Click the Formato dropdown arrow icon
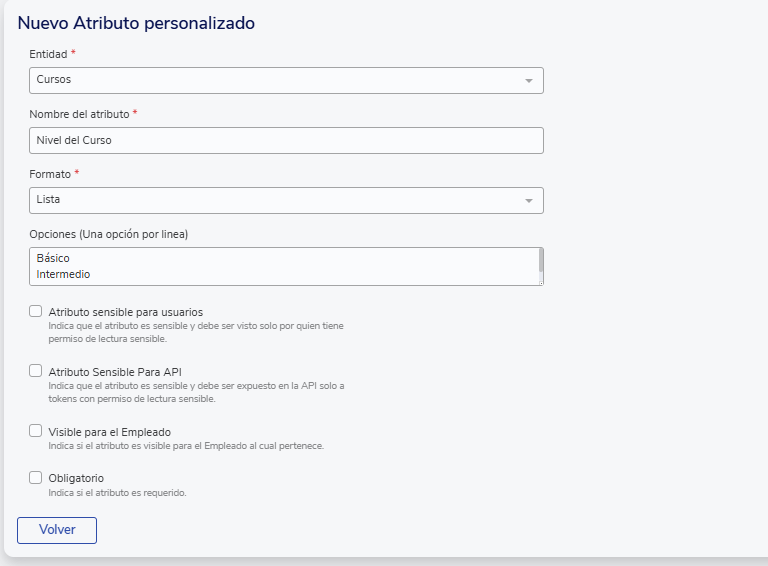This screenshot has height=566, width=768. click(529, 201)
